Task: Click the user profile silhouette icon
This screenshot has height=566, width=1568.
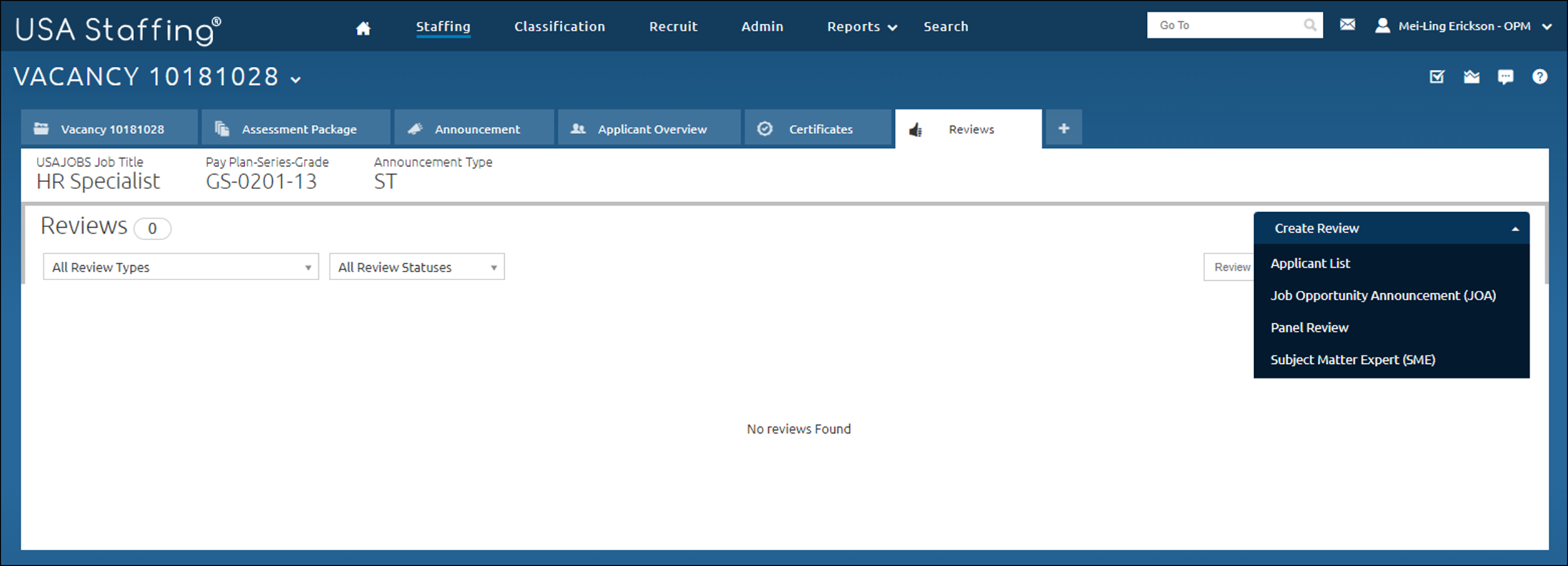Action: tap(1383, 26)
